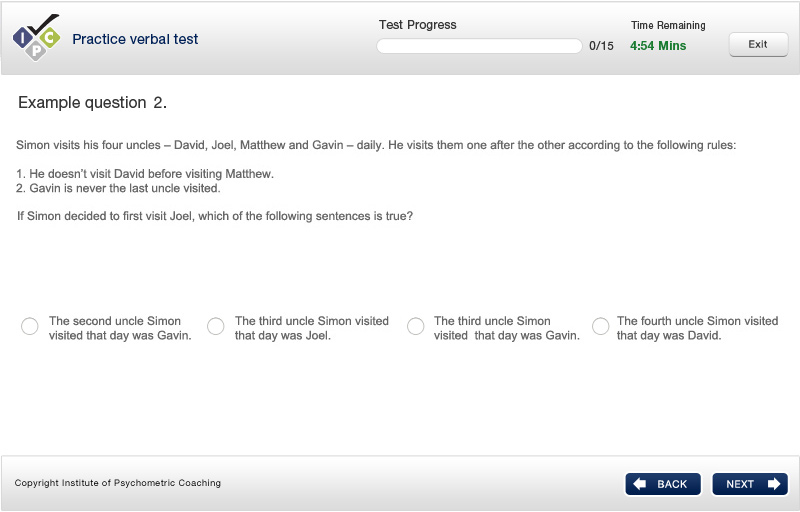
Task: Select radio for fourth uncle was David
Action: click(601, 327)
